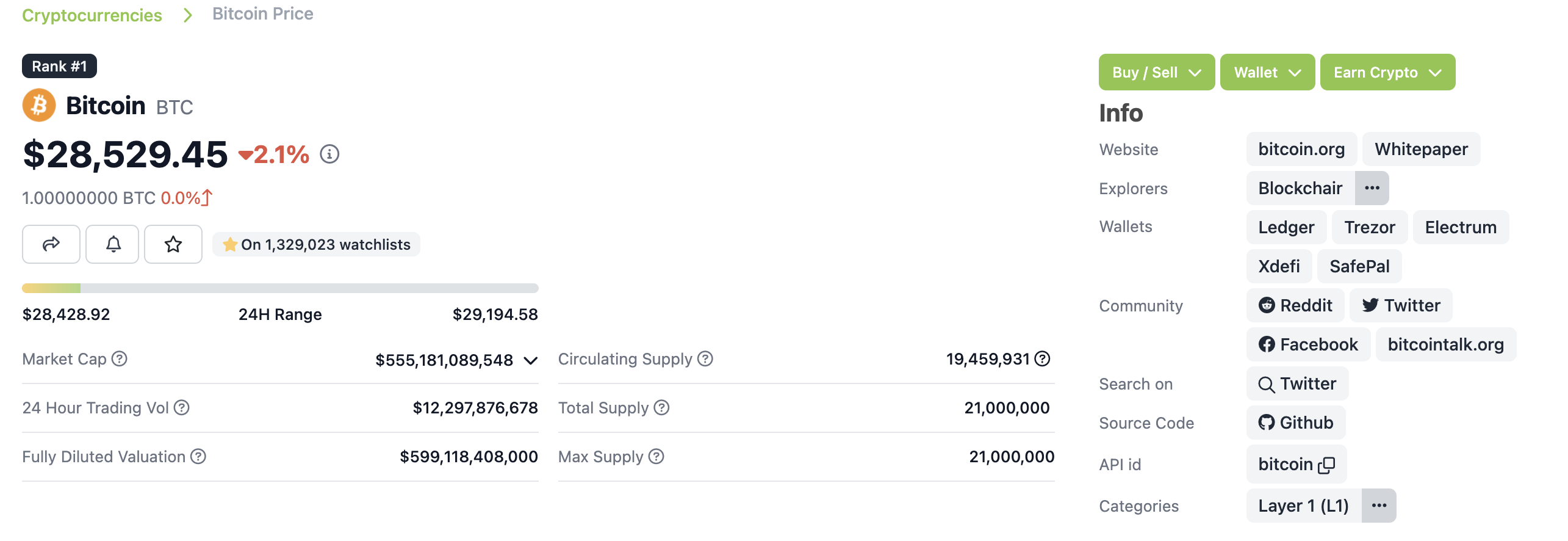Click the price alert bell icon
This screenshot has width=1568, height=541.
coord(113,244)
